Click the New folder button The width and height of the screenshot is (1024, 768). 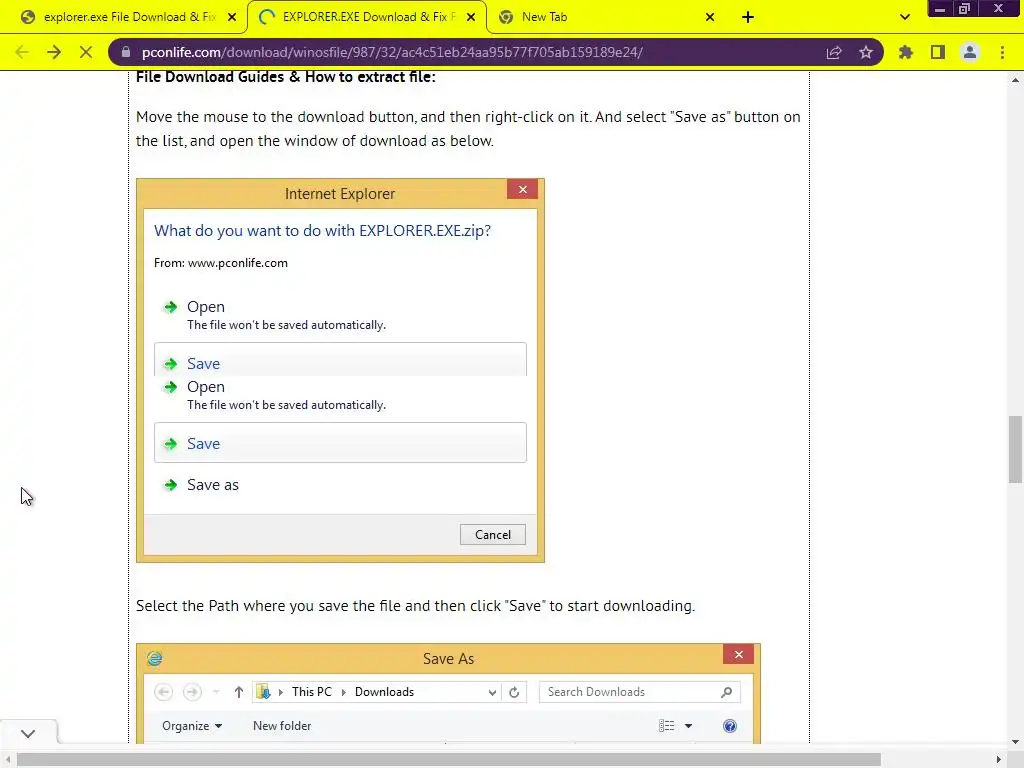(x=282, y=726)
